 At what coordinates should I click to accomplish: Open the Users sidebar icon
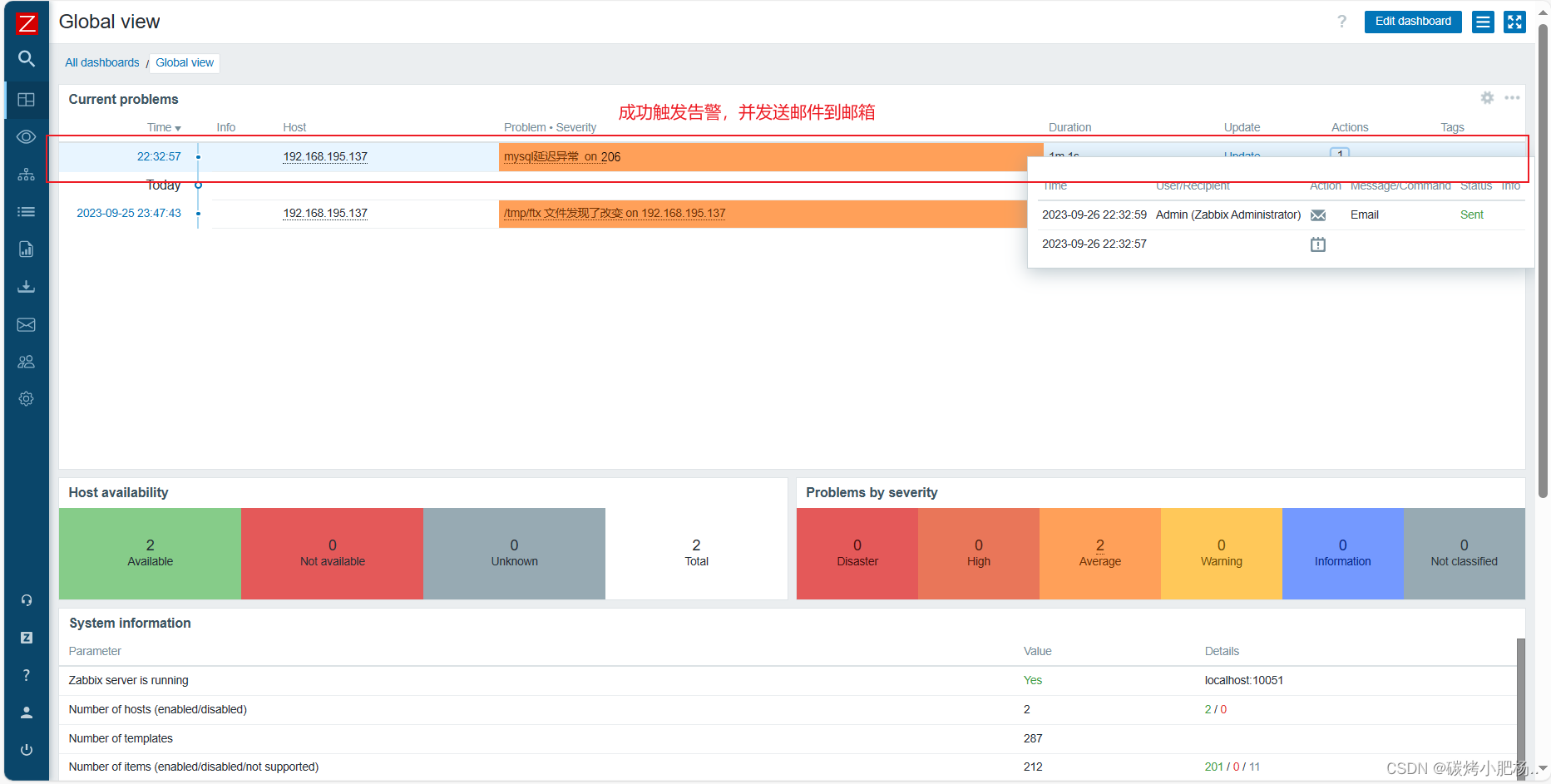pyautogui.click(x=27, y=362)
